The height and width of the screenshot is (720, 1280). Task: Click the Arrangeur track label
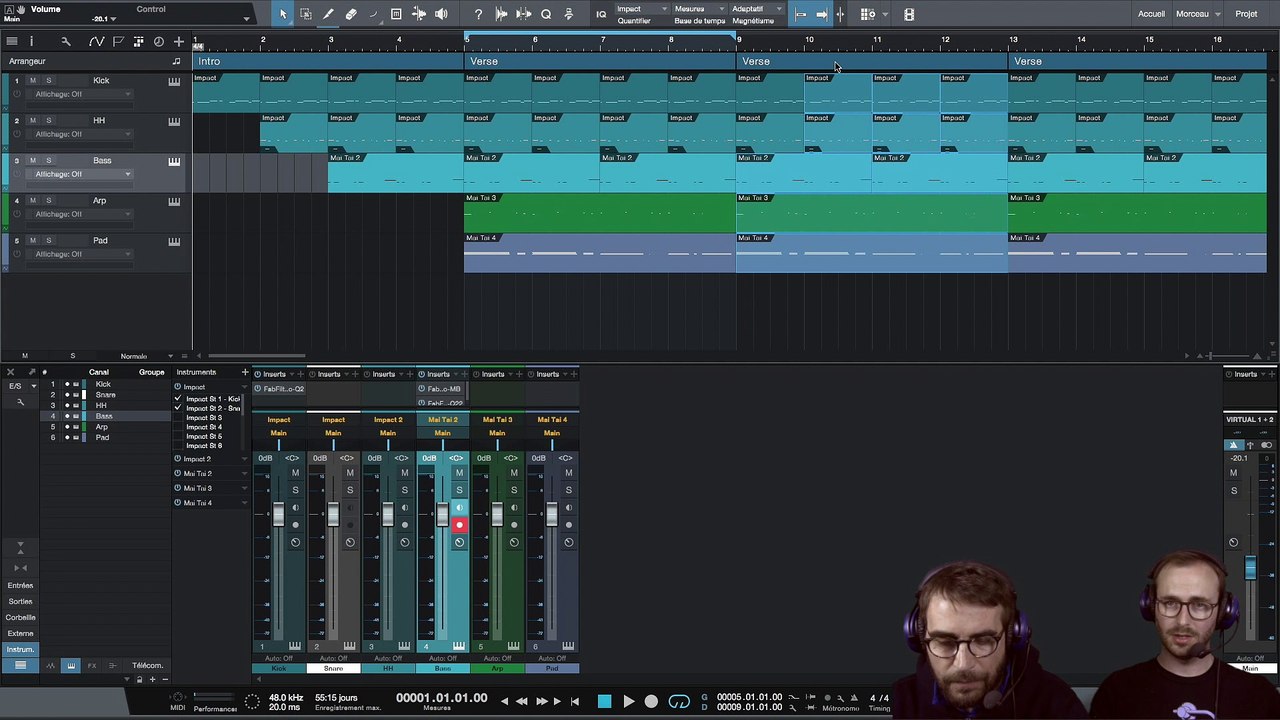[28, 61]
